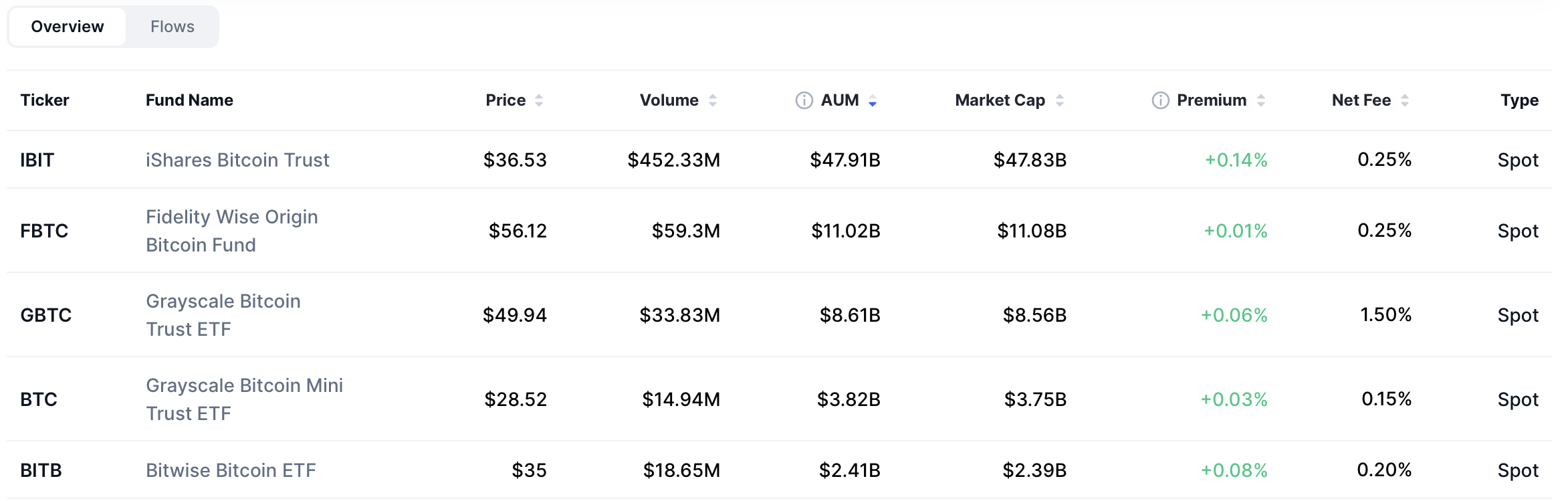Click the Premium info icon

coord(1160,100)
